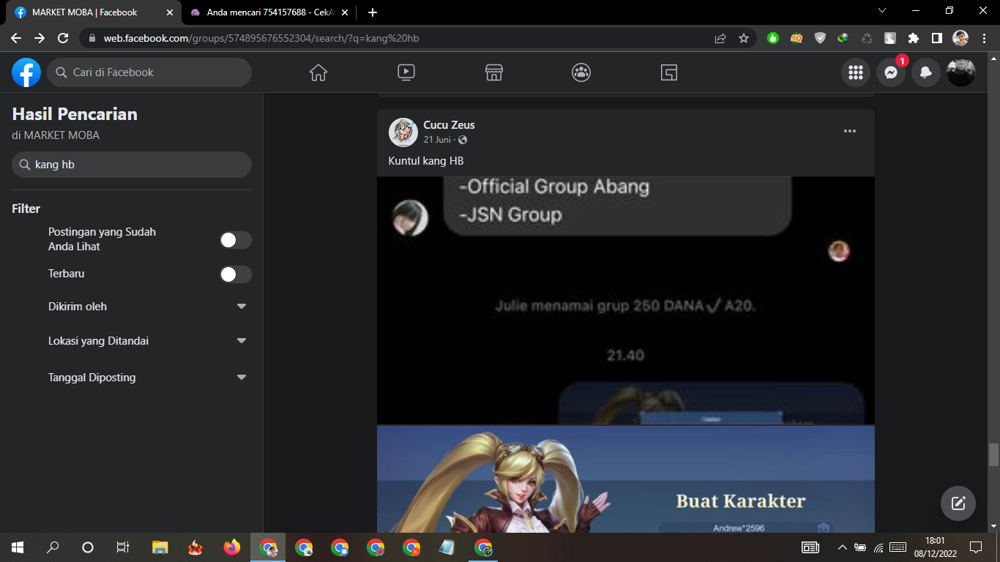Click the browser address bar URL
Viewport: 1000px width, 562px height.
[261, 38]
